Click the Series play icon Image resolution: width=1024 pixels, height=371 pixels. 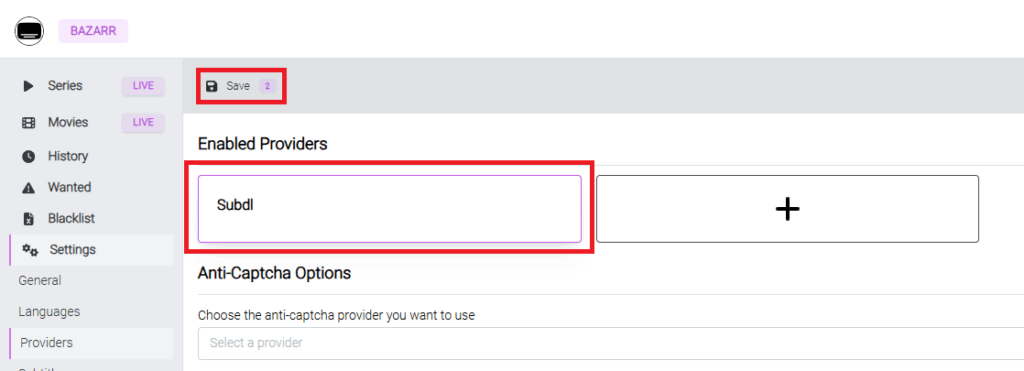28,86
